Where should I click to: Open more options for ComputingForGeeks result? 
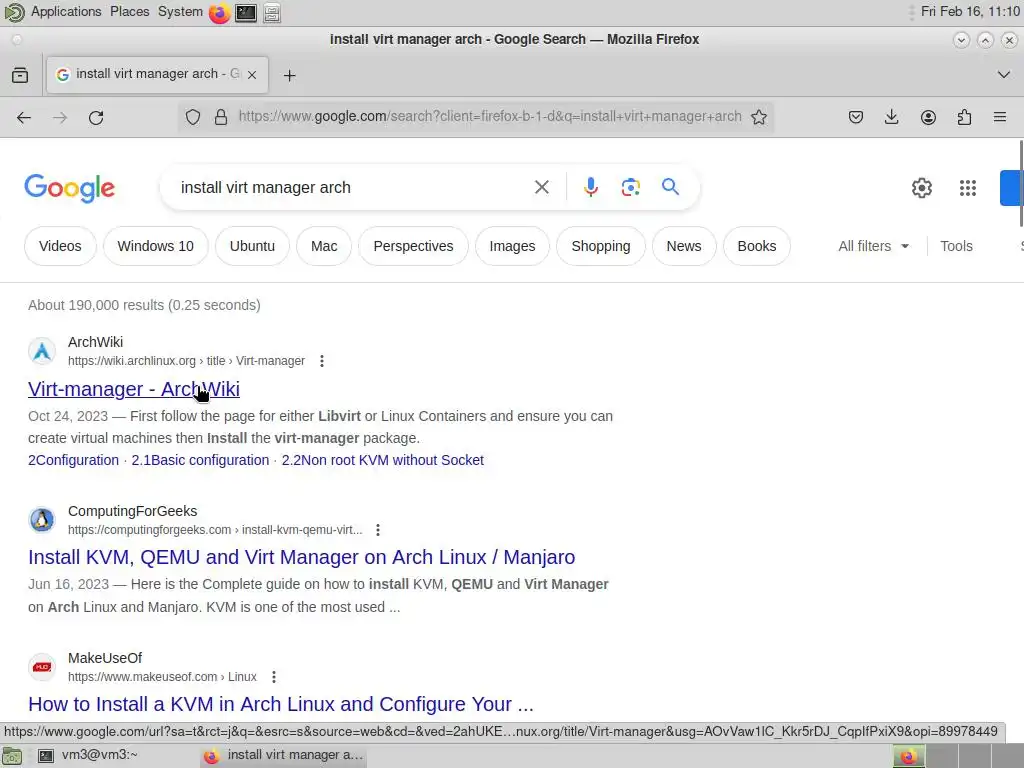(x=378, y=530)
